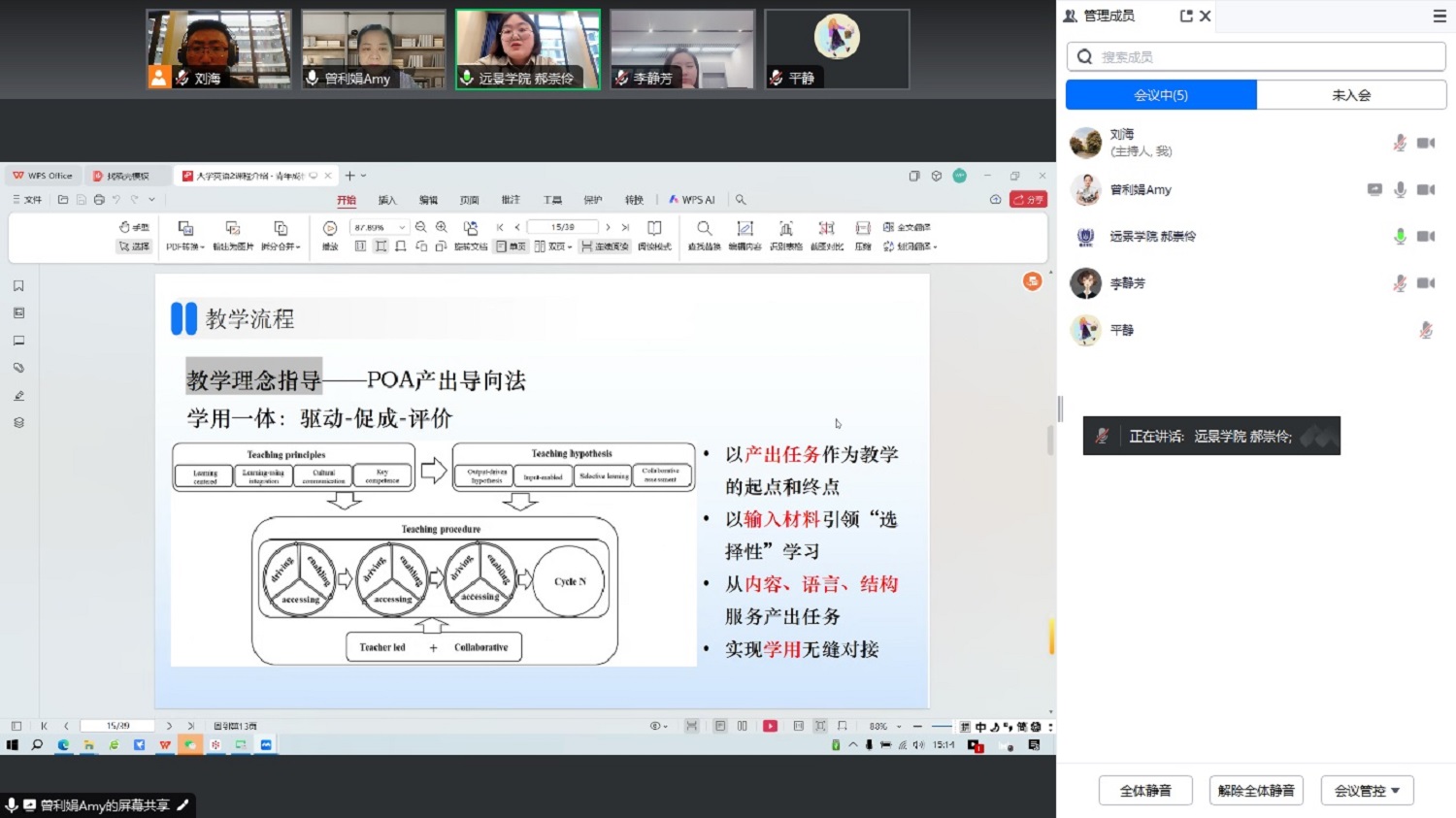Click the 全体静音 mute all button
The image size is (1456, 818).
click(x=1145, y=791)
